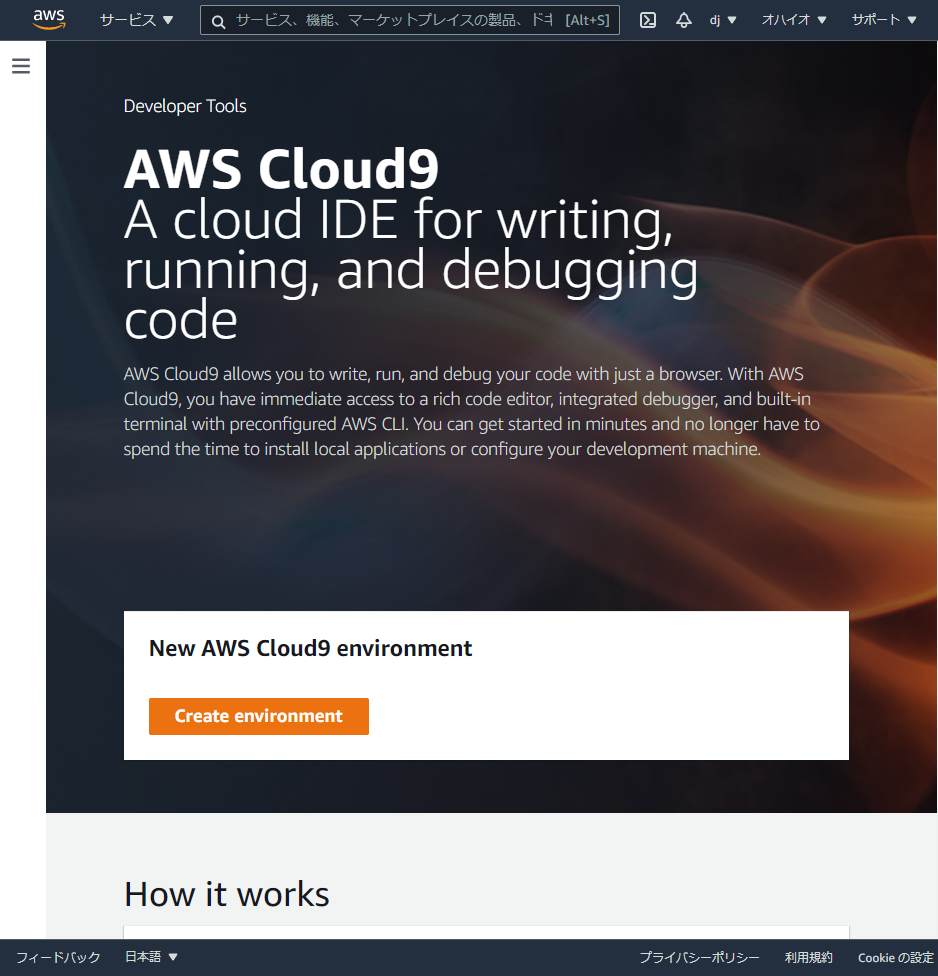This screenshot has height=976, width=938.
Task: Click the How it works heading
Action: click(227, 894)
